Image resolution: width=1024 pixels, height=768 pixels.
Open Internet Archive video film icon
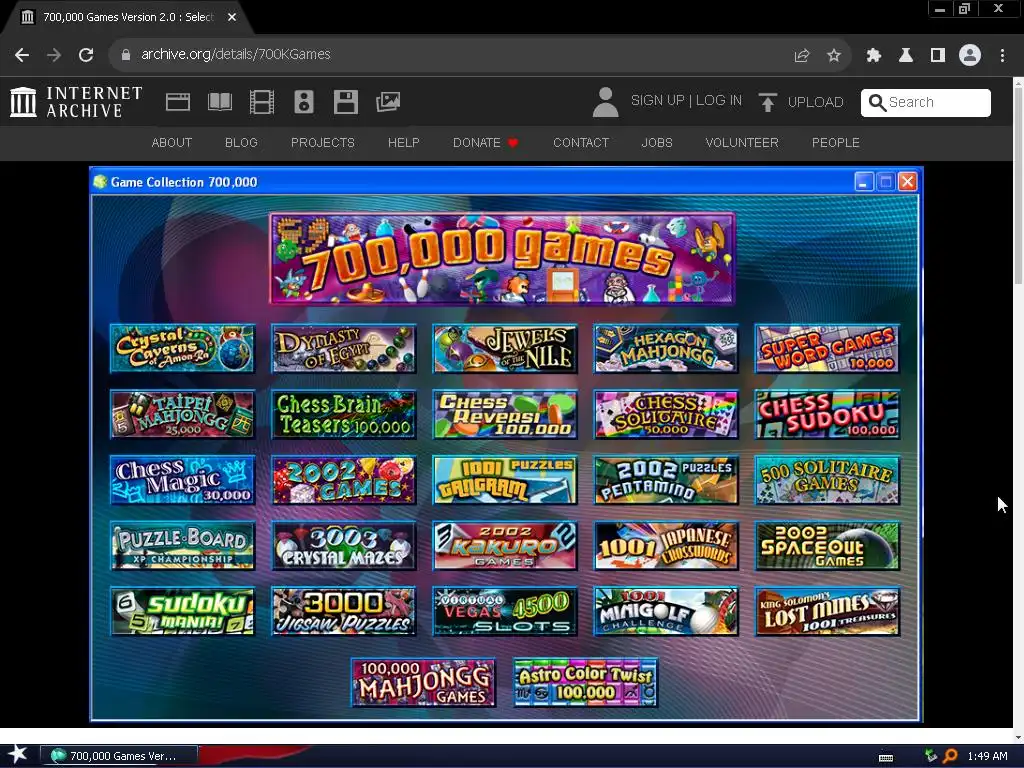click(261, 102)
